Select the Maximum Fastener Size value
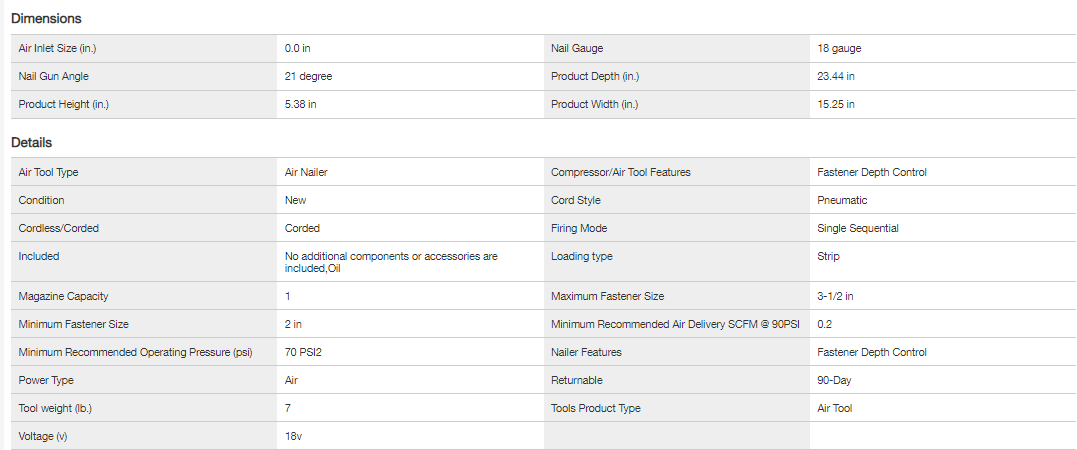Image resolution: width=1077 pixels, height=450 pixels. coord(835,296)
